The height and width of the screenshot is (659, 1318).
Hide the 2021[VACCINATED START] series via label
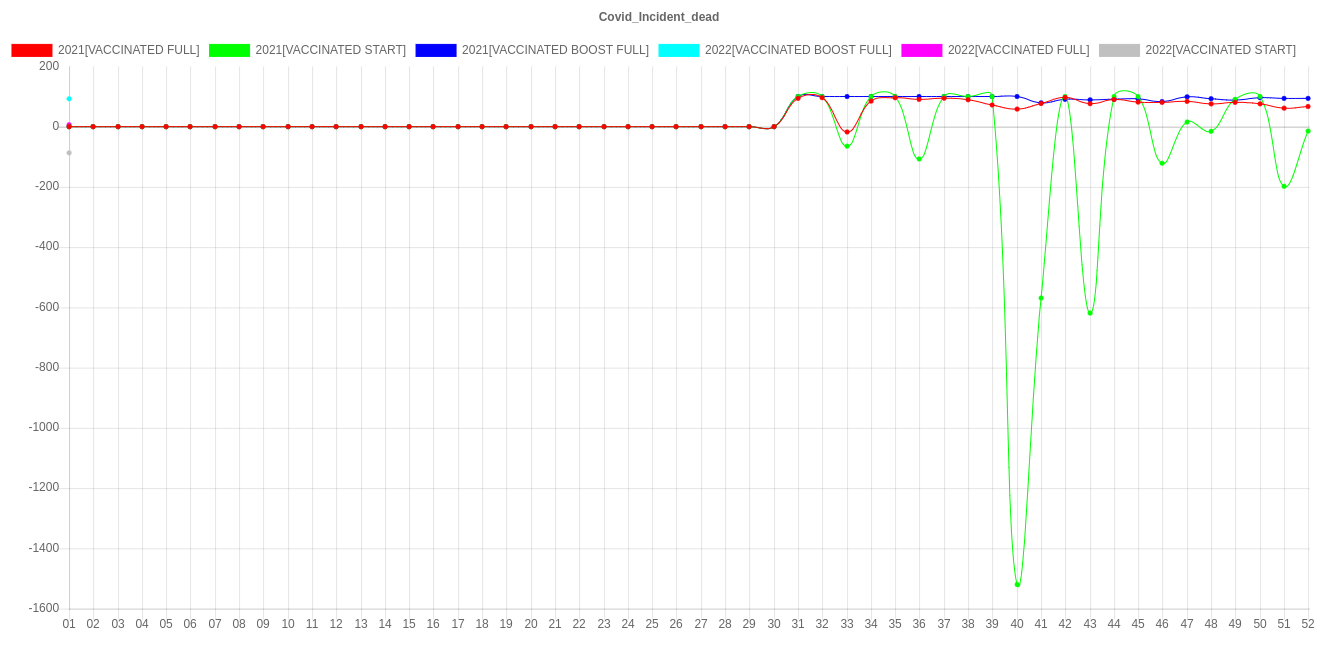click(330, 50)
